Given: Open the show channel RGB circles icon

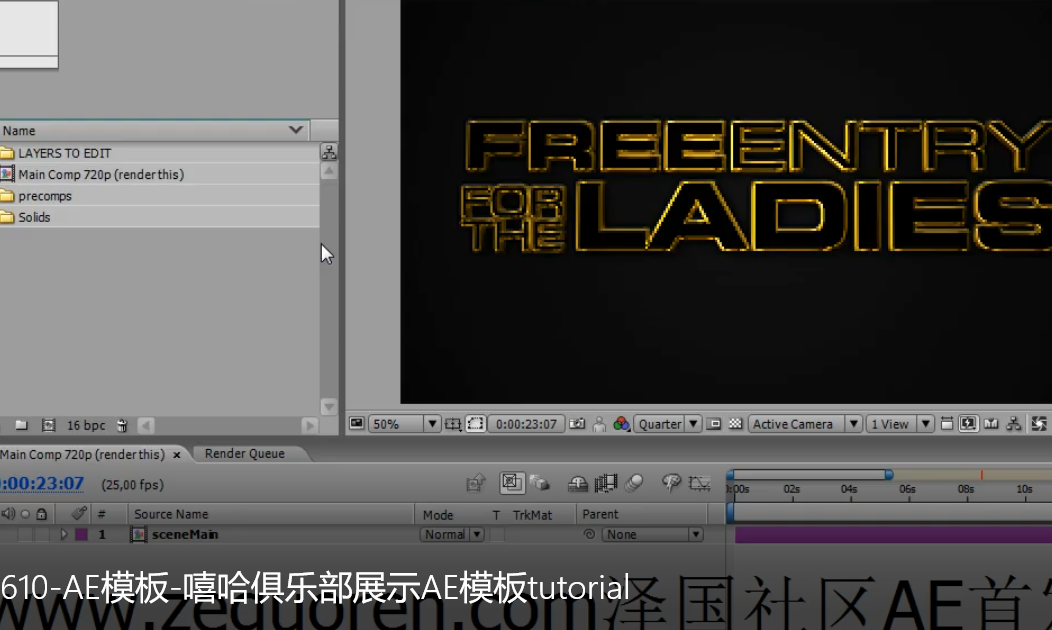Looking at the screenshot, I should [x=621, y=424].
